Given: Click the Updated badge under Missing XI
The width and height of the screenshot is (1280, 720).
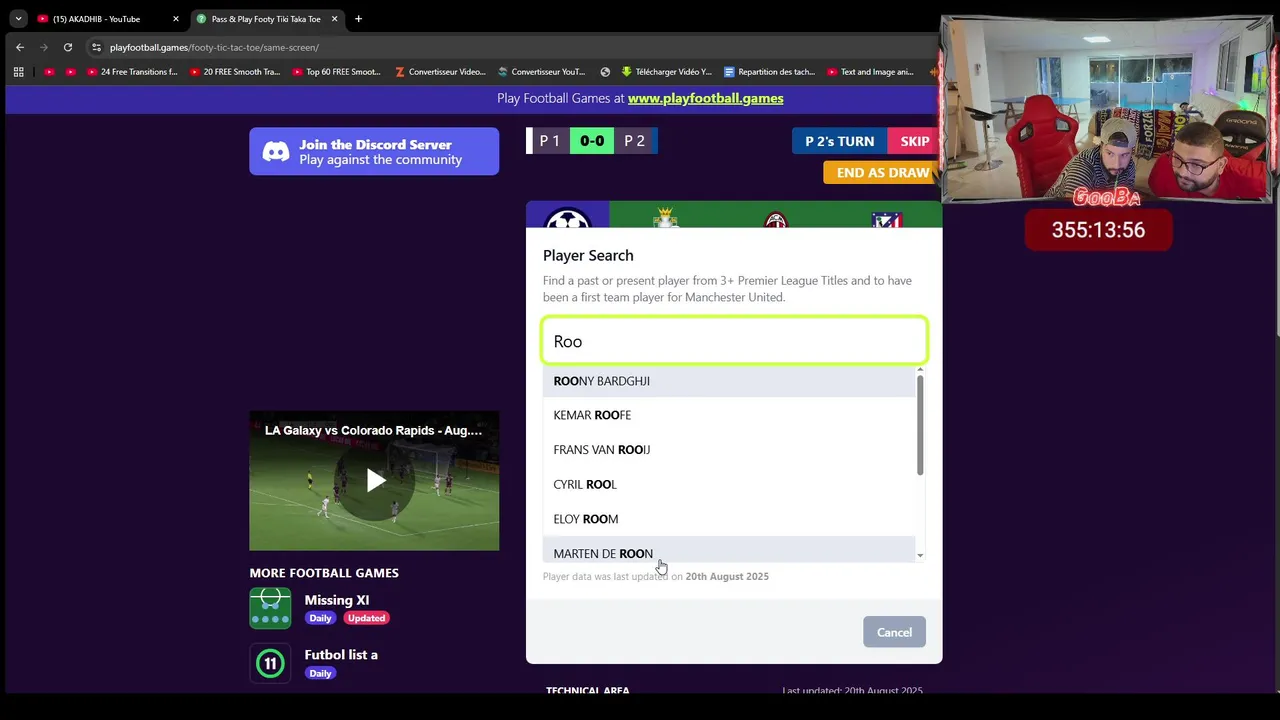Looking at the screenshot, I should pos(366,618).
